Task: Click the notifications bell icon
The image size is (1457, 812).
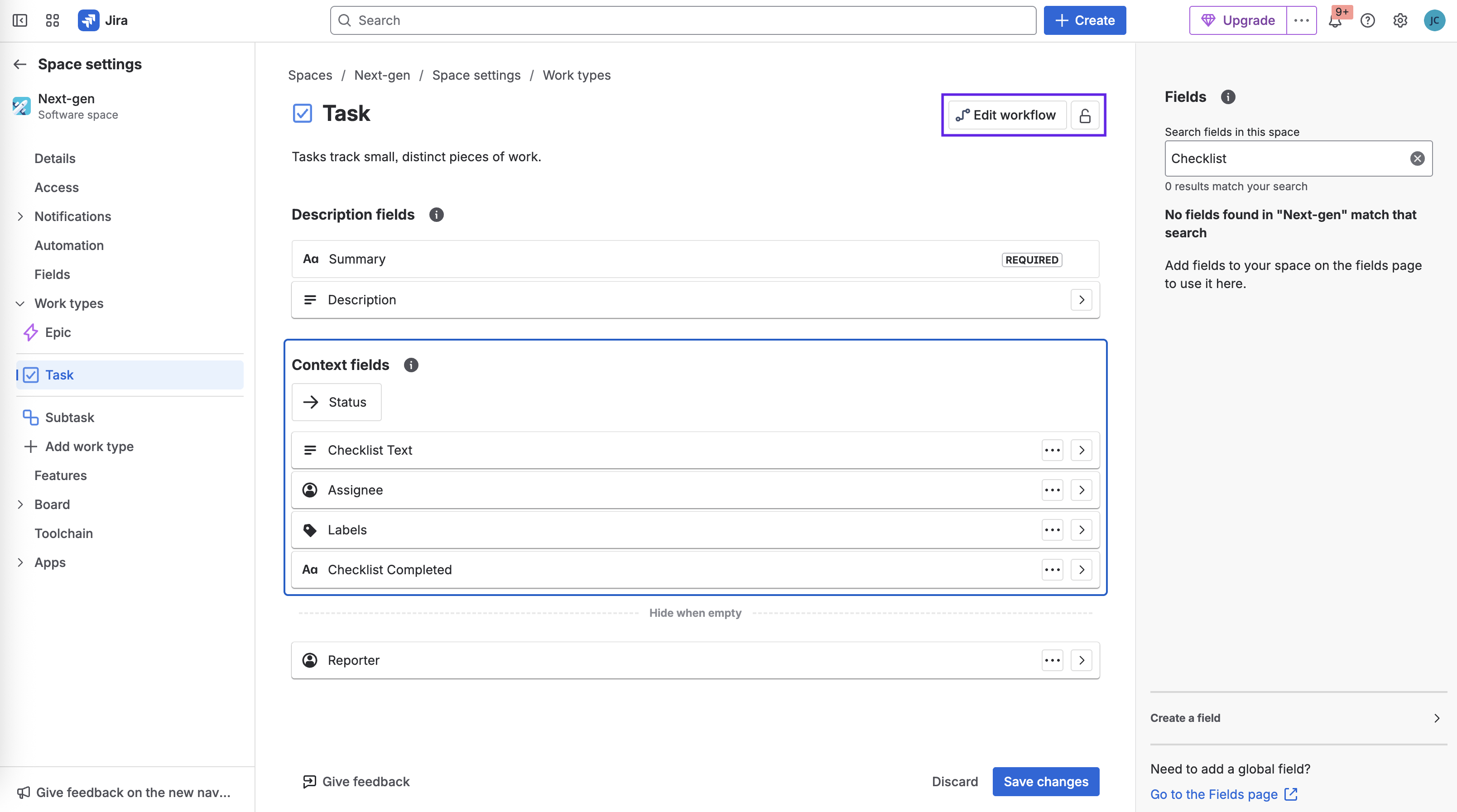Action: (1335, 21)
